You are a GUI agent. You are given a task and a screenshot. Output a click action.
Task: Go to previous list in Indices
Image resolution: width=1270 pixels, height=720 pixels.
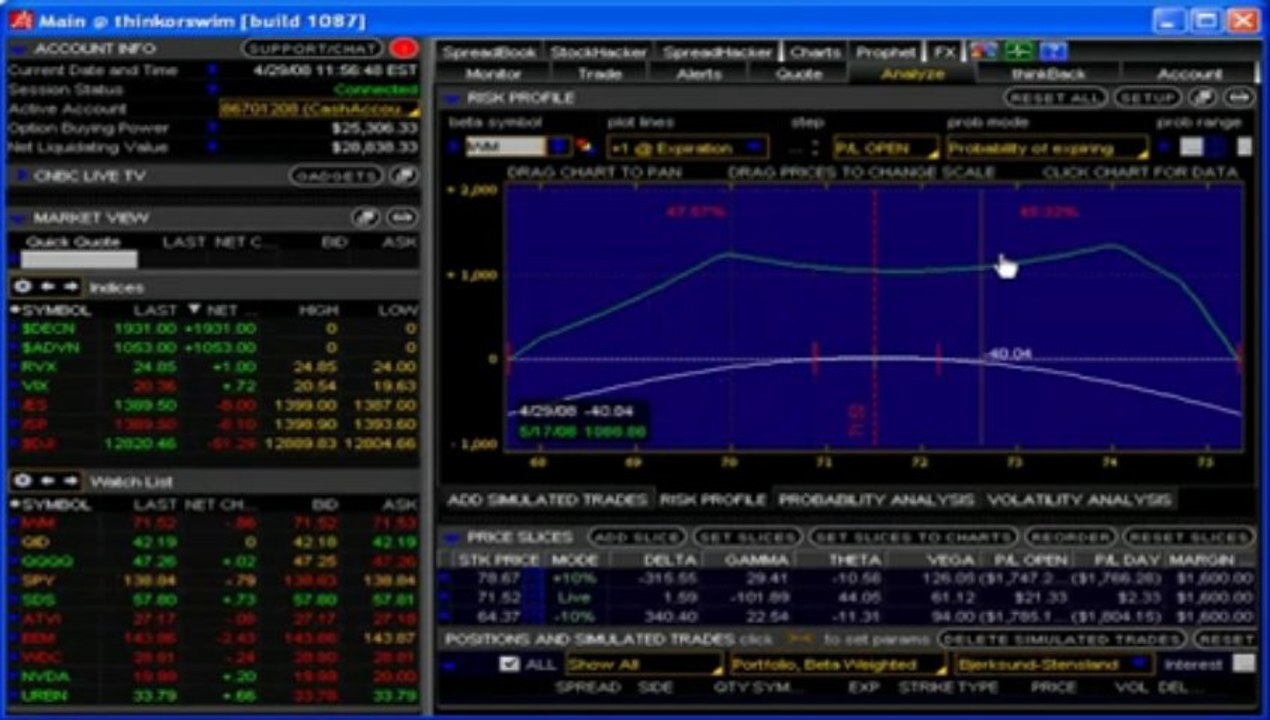pyautogui.click(x=46, y=287)
